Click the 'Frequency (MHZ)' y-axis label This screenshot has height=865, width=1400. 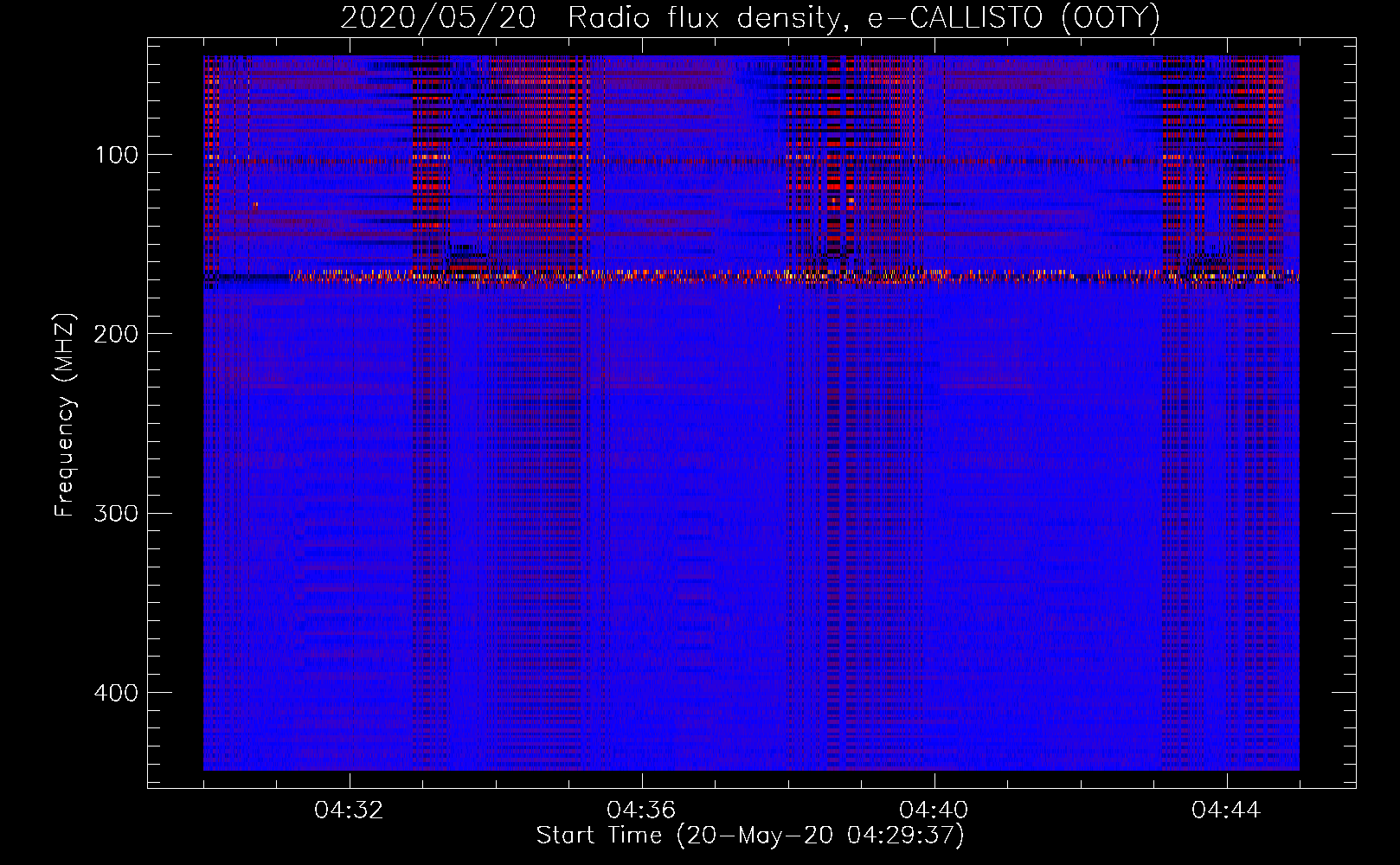pyautogui.click(x=65, y=414)
